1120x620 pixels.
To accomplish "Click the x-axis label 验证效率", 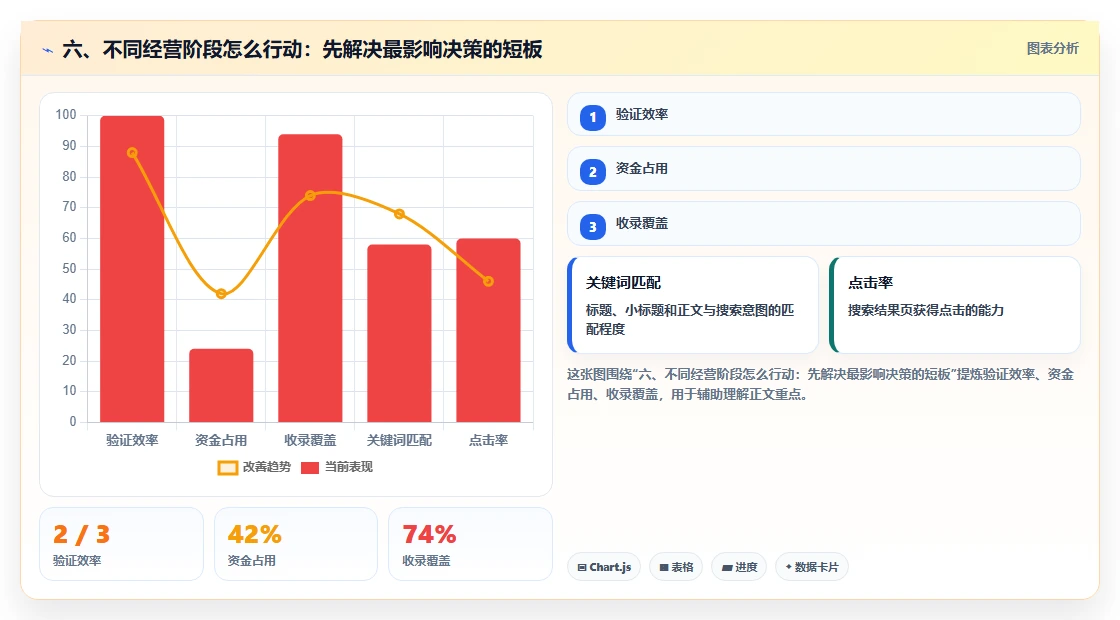I will (132, 441).
